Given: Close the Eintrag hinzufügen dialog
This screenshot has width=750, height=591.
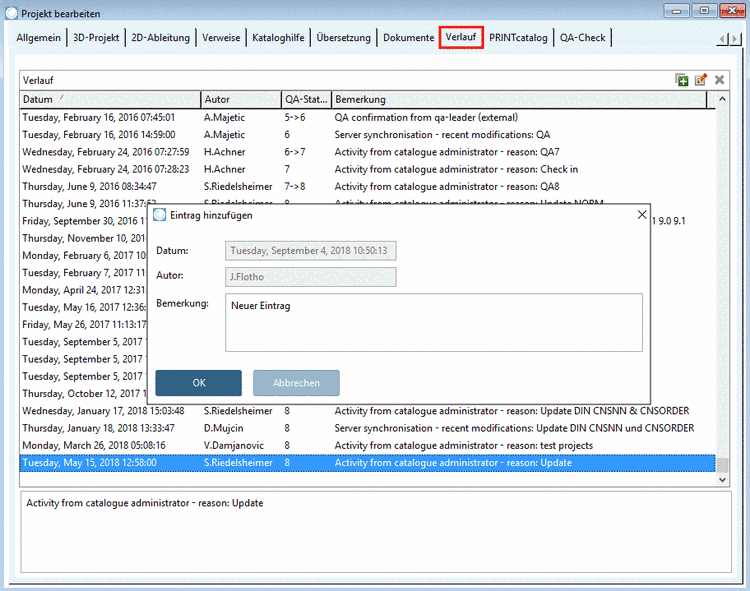Looking at the screenshot, I should pos(642,215).
